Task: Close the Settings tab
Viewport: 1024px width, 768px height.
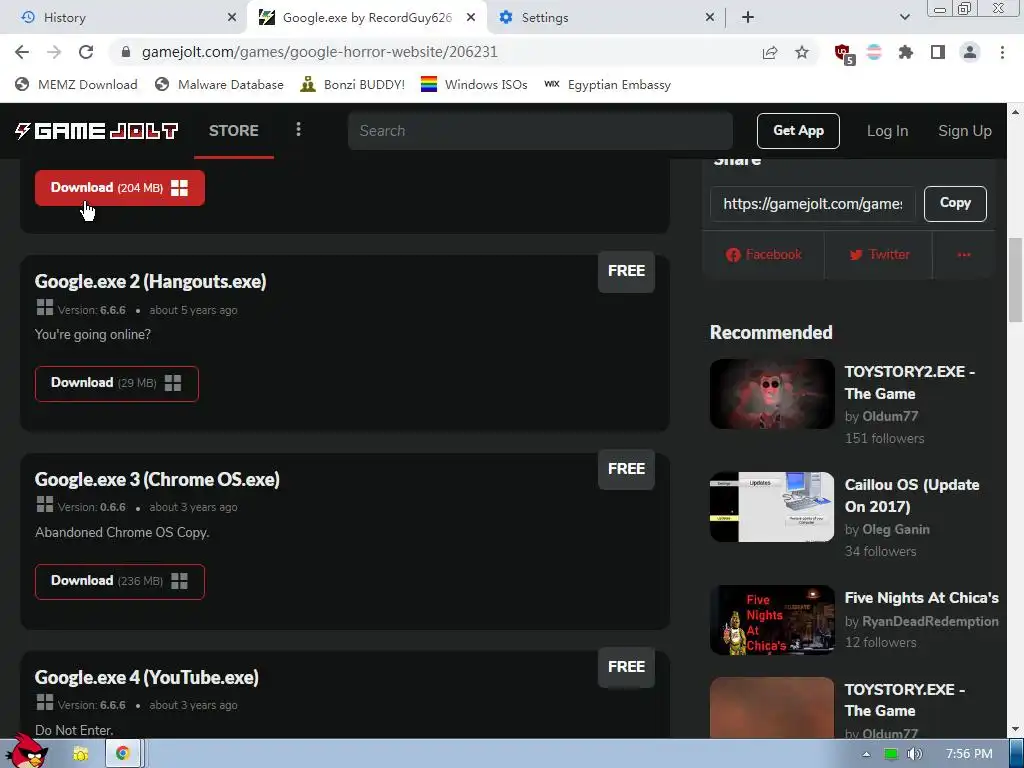Action: [710, 18]
